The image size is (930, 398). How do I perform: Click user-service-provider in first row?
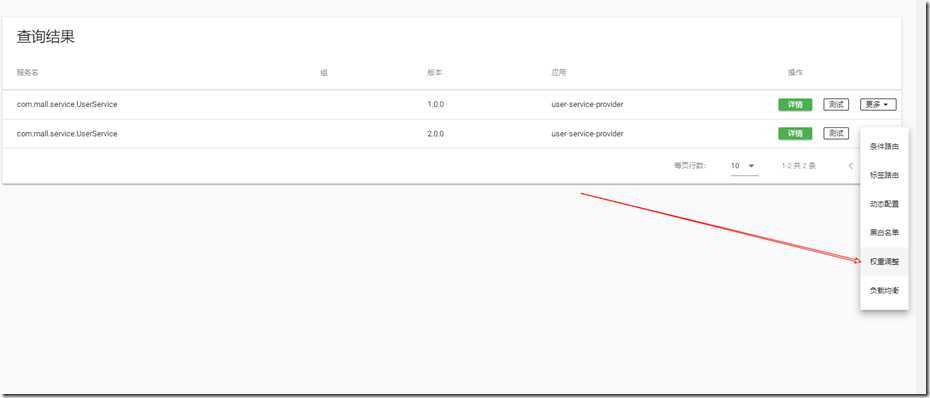click(x=587, y=104)
